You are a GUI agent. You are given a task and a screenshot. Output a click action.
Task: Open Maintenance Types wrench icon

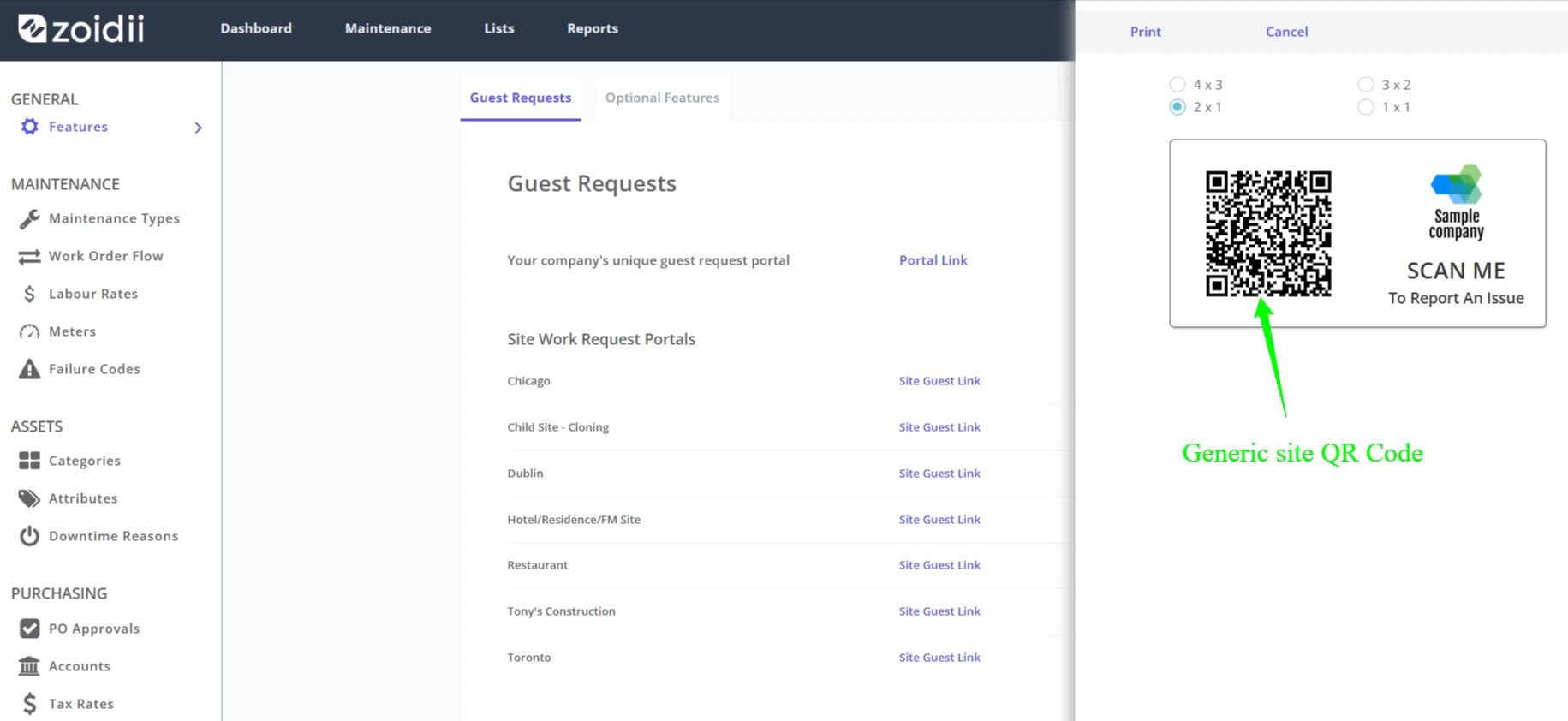(30, 218)
